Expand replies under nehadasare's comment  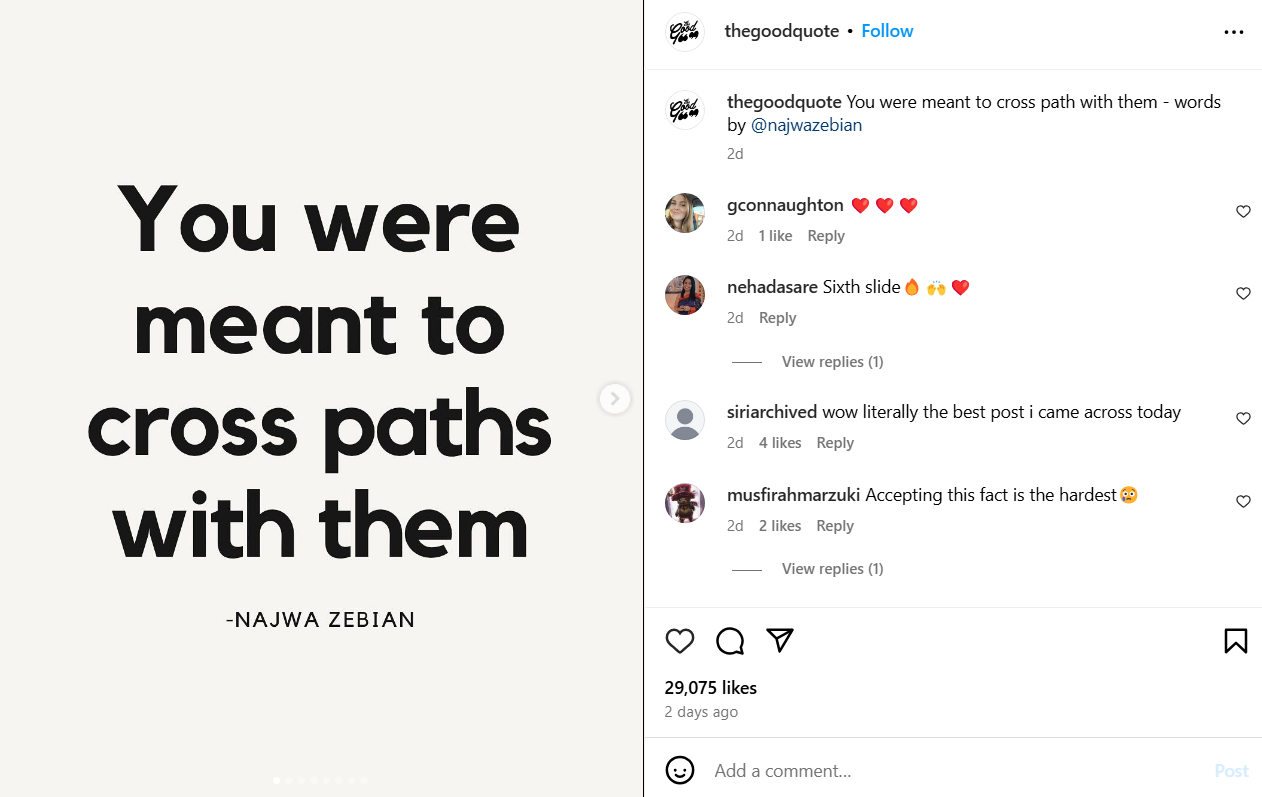(x=832, y=362)
